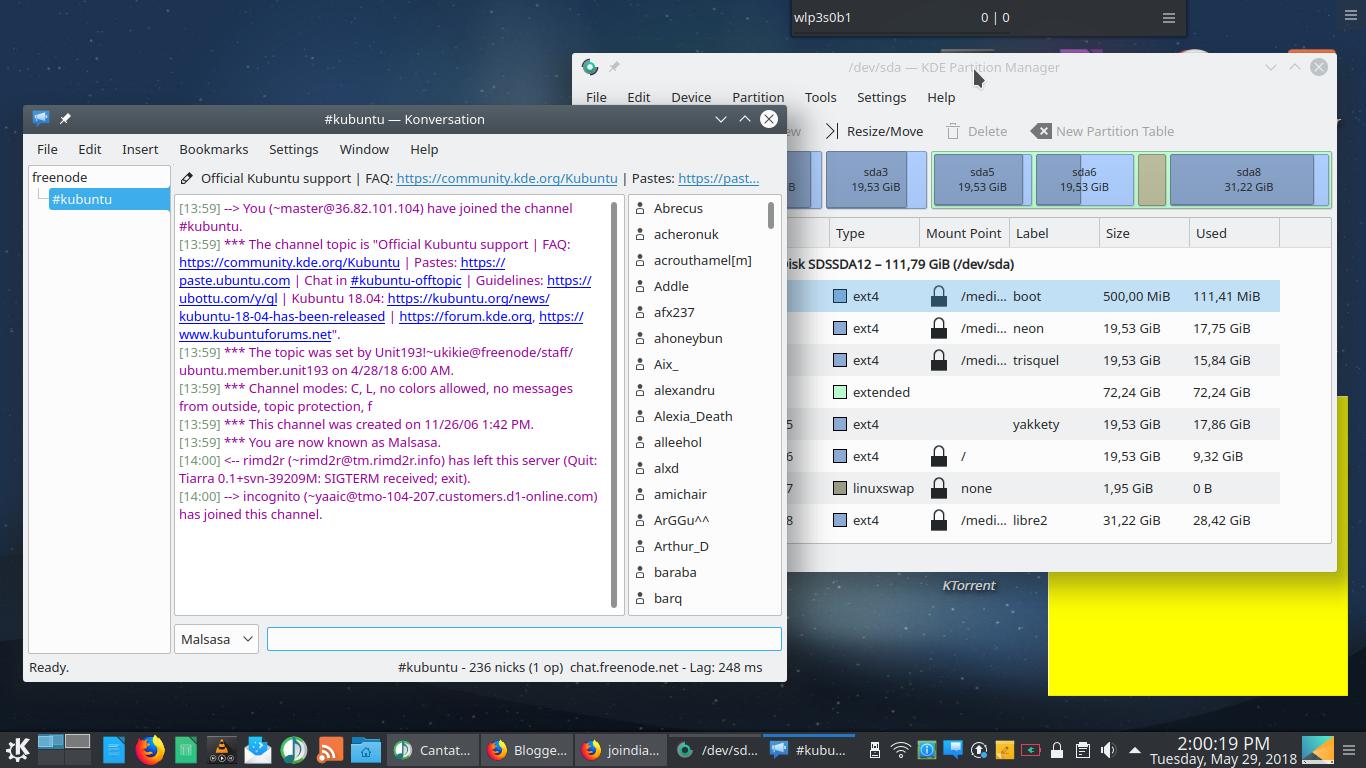Viewport: 1366px width, 768px height.
Task: Select freenode server in channel tree
Action: click(60, 177)
